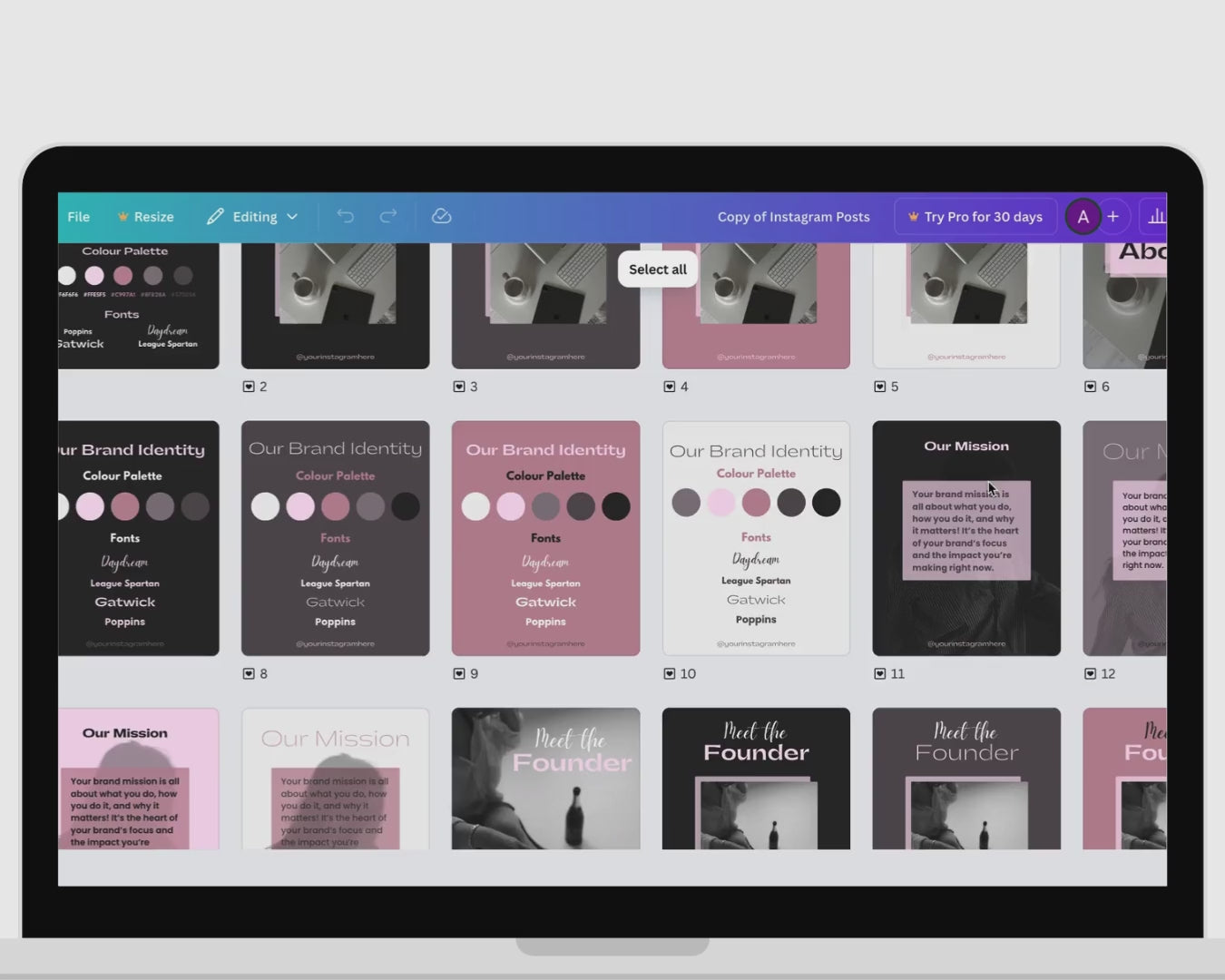Click the page icon beside number 9

(459, 673)
